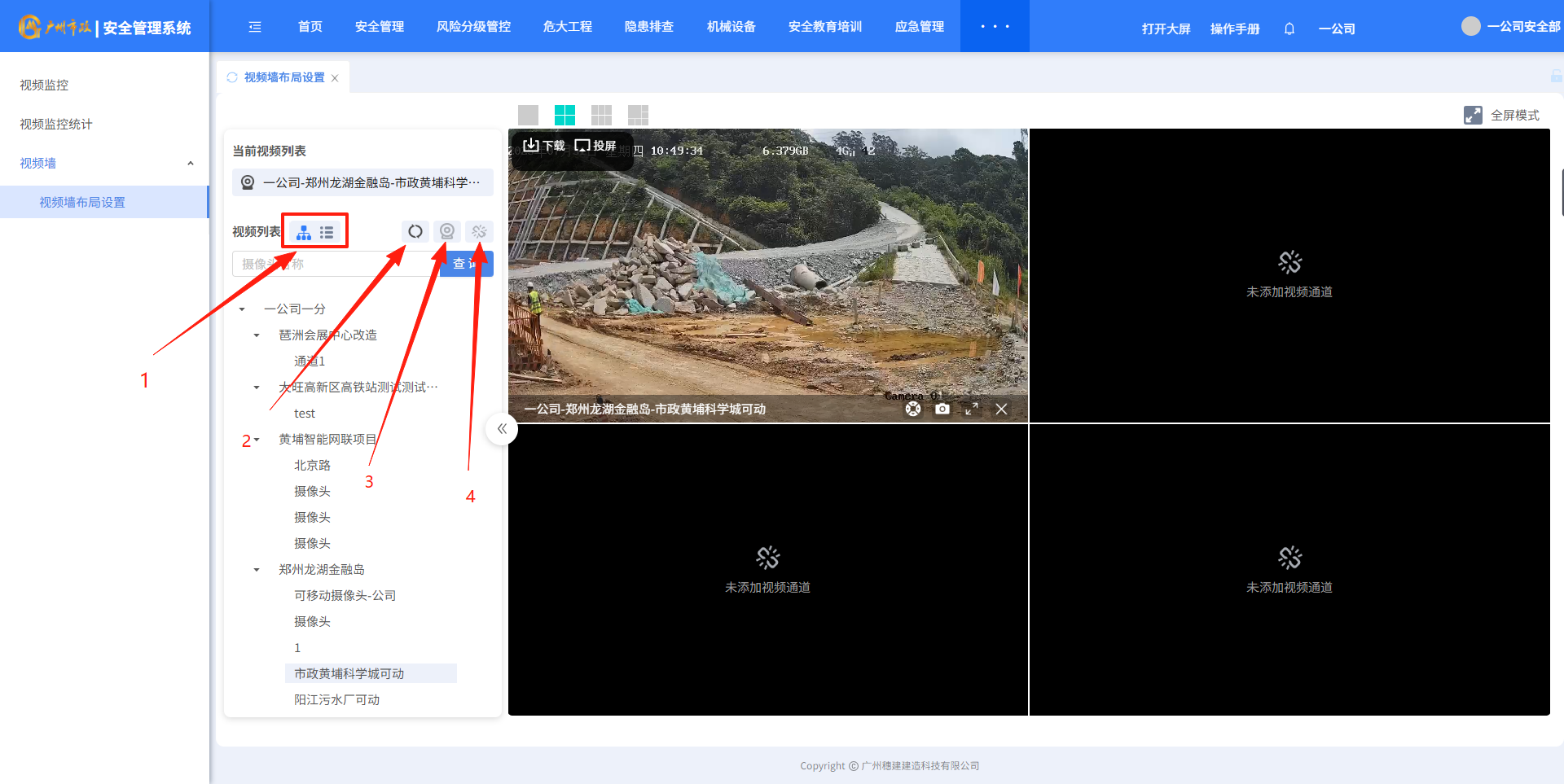Image resolution: width=1564 pixels, height=784 pixels.
Task: Open the 操作手册 link
Action: tap(1234, 28)
